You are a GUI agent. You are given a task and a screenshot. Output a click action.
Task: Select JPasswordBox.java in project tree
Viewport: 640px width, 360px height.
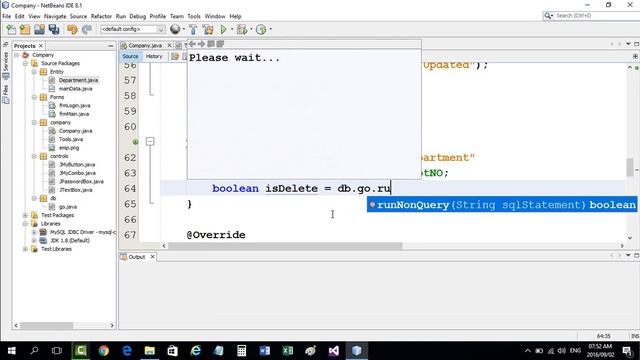(81, 181)
